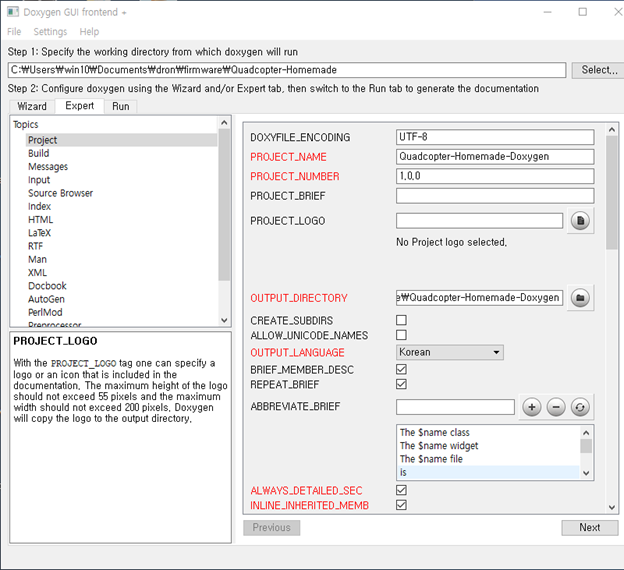Click the PROJECT_NUMBER input field
The image size is (624, 570).
point(495,176)
